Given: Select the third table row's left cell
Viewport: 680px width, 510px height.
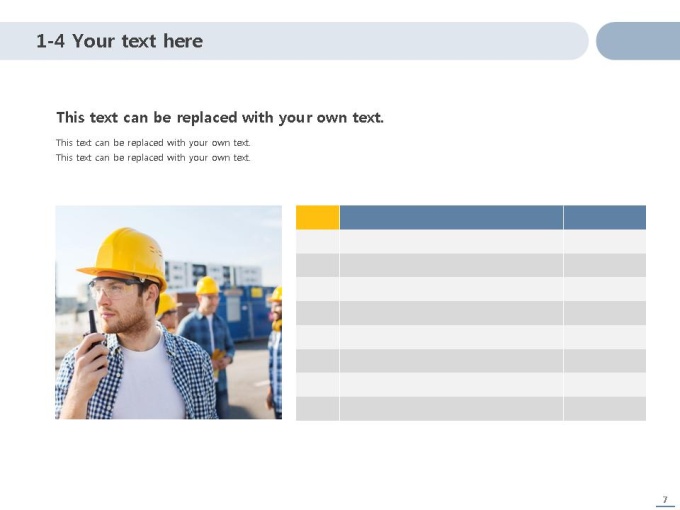Looking at the screenshot, I should tap(317, 289).
